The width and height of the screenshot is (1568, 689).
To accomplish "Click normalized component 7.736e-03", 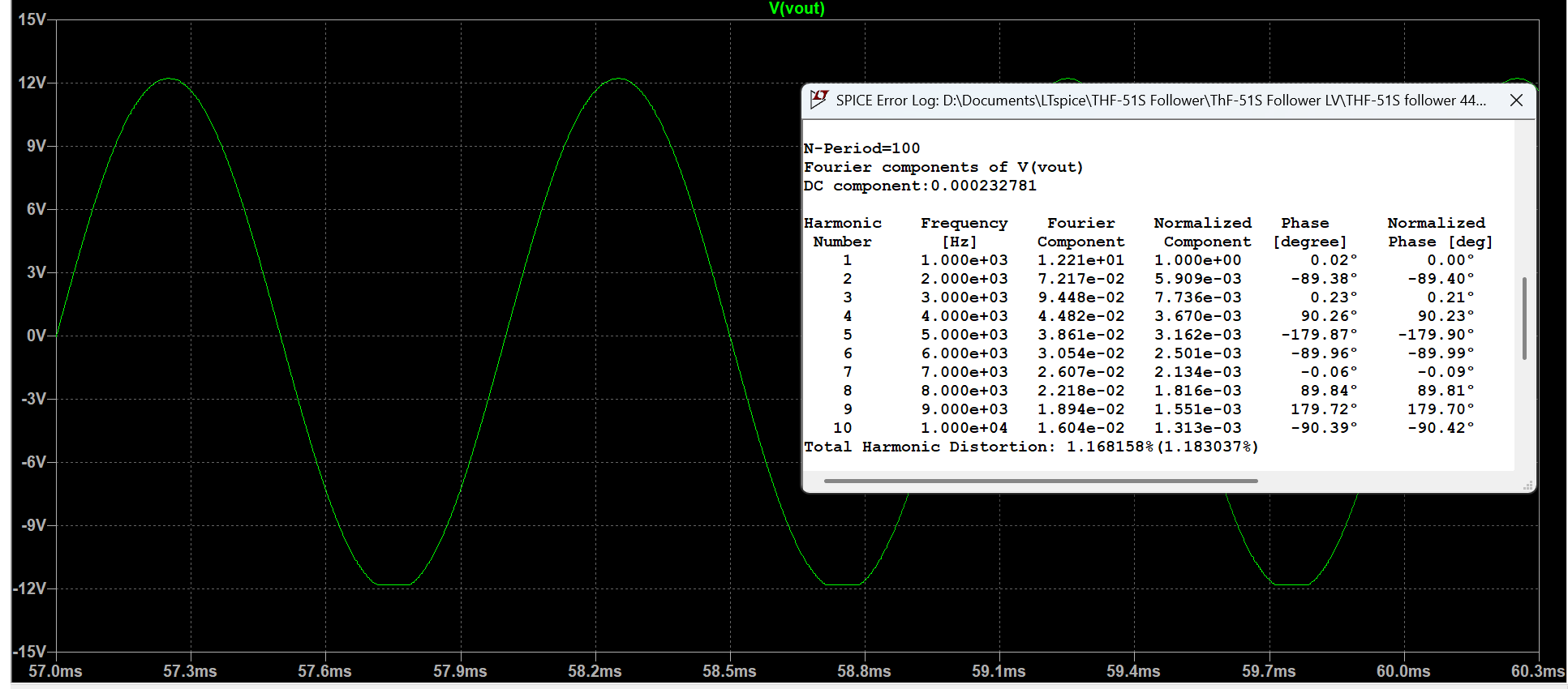I will (x=1197, y=297).
